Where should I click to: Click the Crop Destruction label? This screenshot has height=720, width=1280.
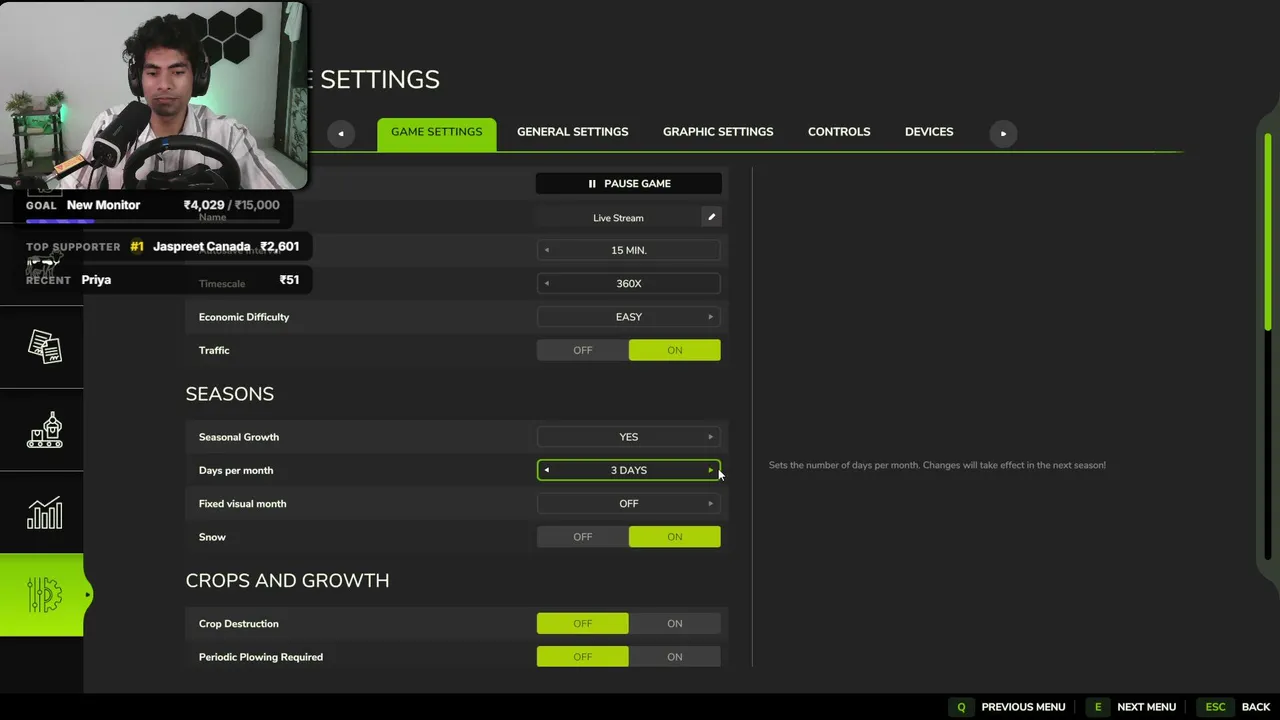pyautogui.click(x=239, y=624)
